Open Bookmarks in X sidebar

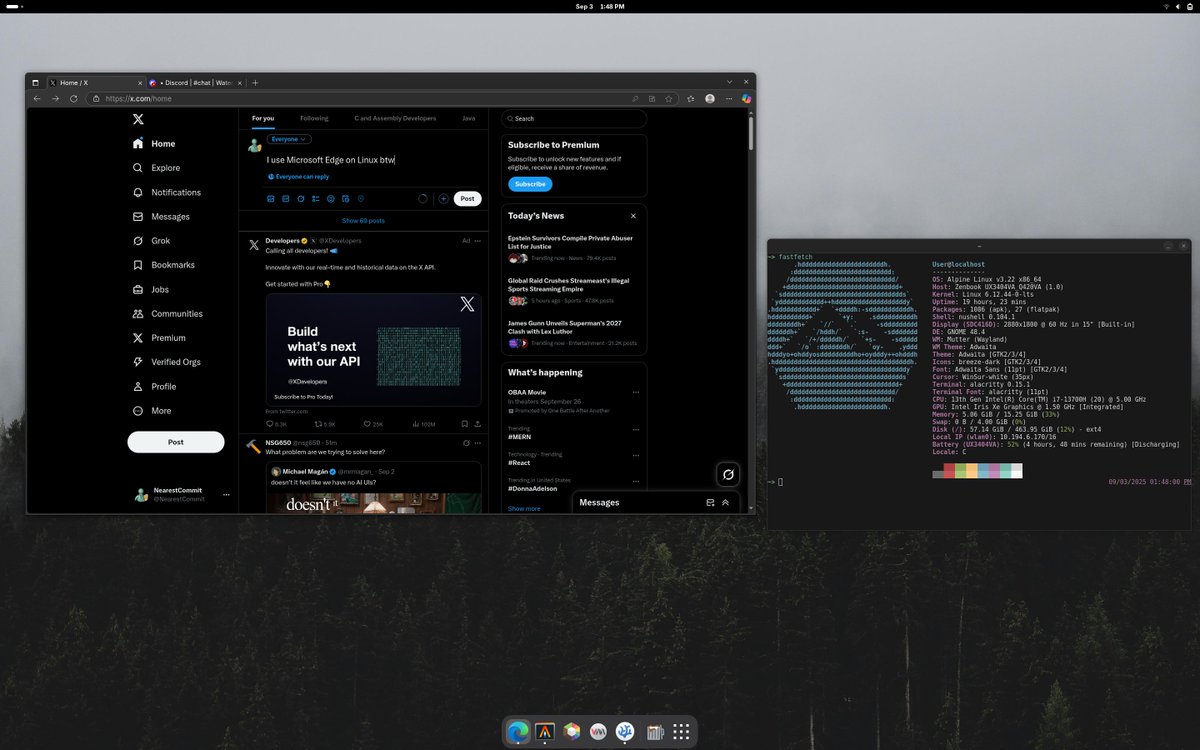click(163, 265)
